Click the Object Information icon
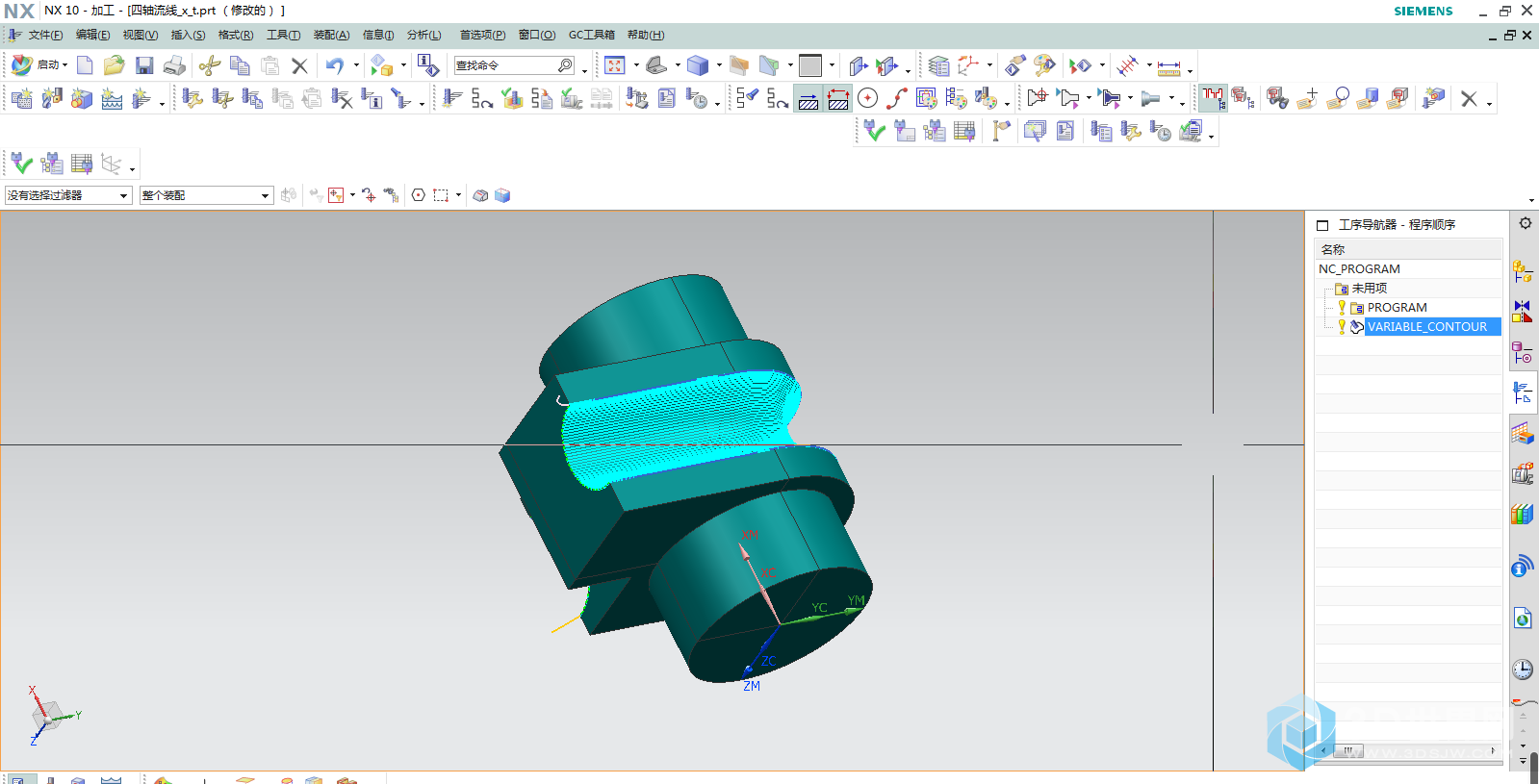This screenshot has height=784, width=1539. point(428,65)
